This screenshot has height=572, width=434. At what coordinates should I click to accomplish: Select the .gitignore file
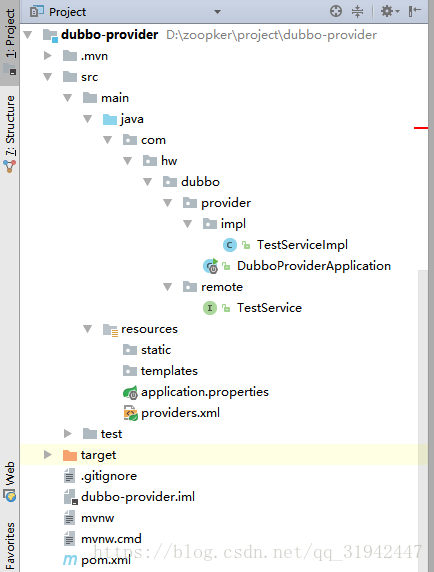pos(109,476)
